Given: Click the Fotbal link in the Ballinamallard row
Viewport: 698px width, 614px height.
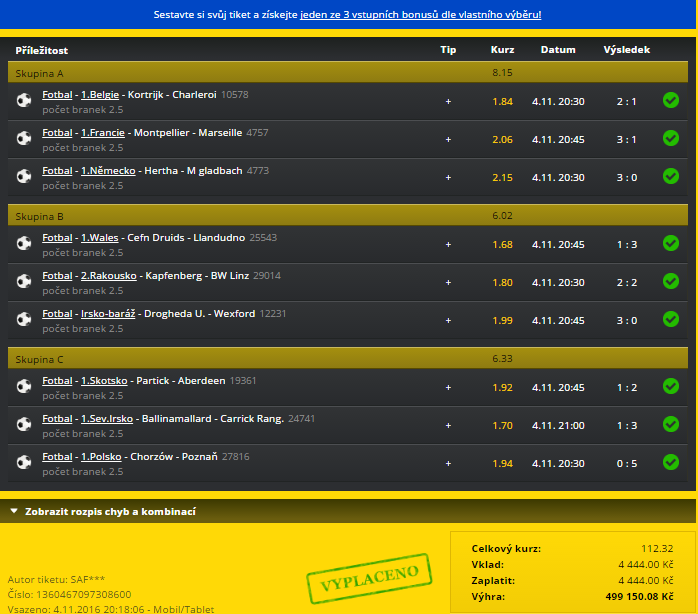Looking at the screenshot, I should pyautogui.click(x=57, y=418).
